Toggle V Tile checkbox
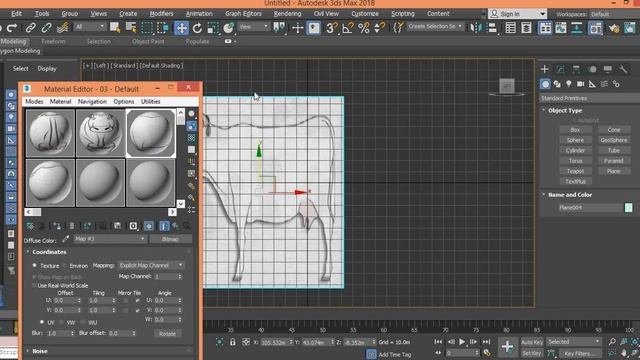The width and height of the screenshot is (640, 360). click(x=138, y=310)
